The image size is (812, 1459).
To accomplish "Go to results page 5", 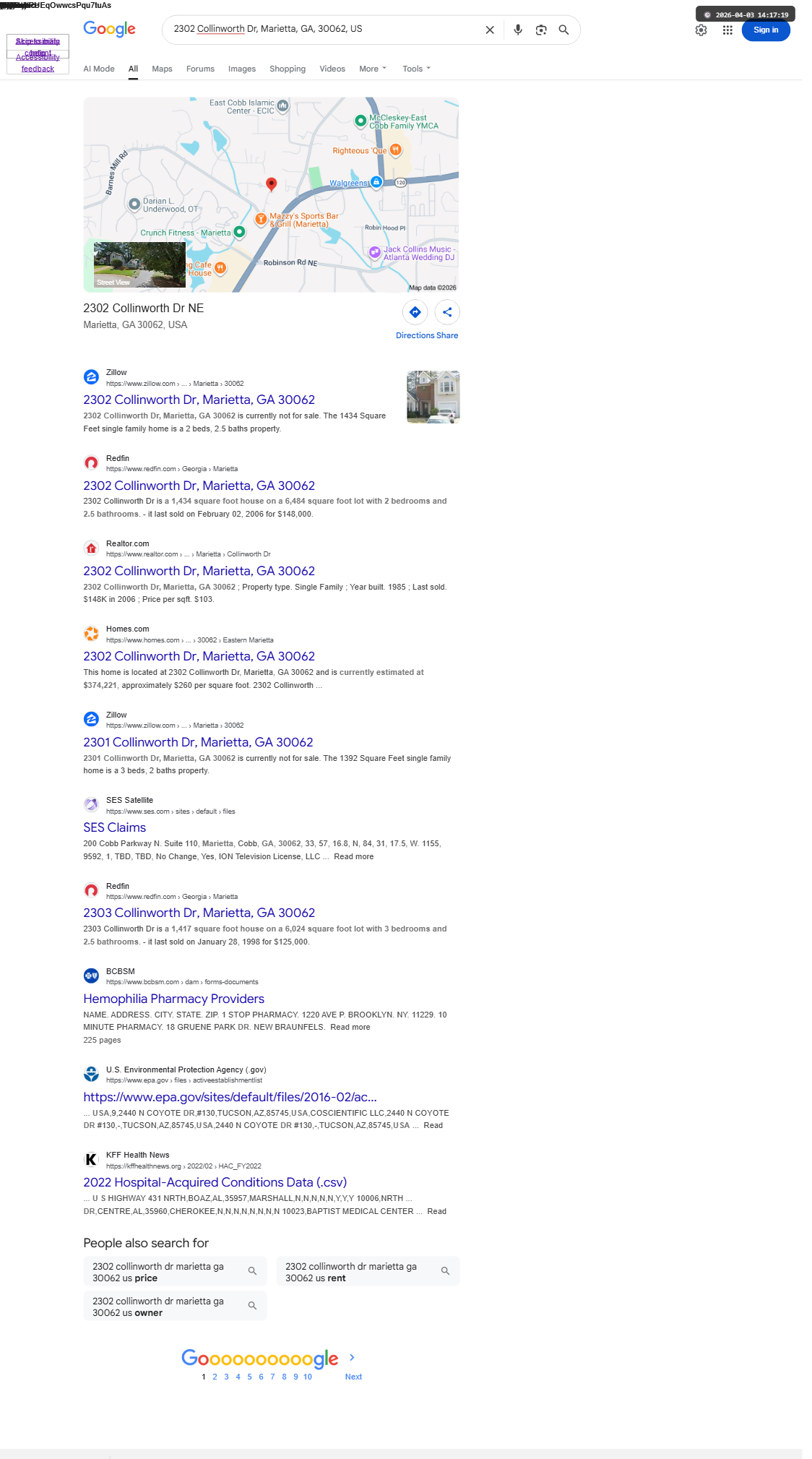I will (x=249, y=1377).
